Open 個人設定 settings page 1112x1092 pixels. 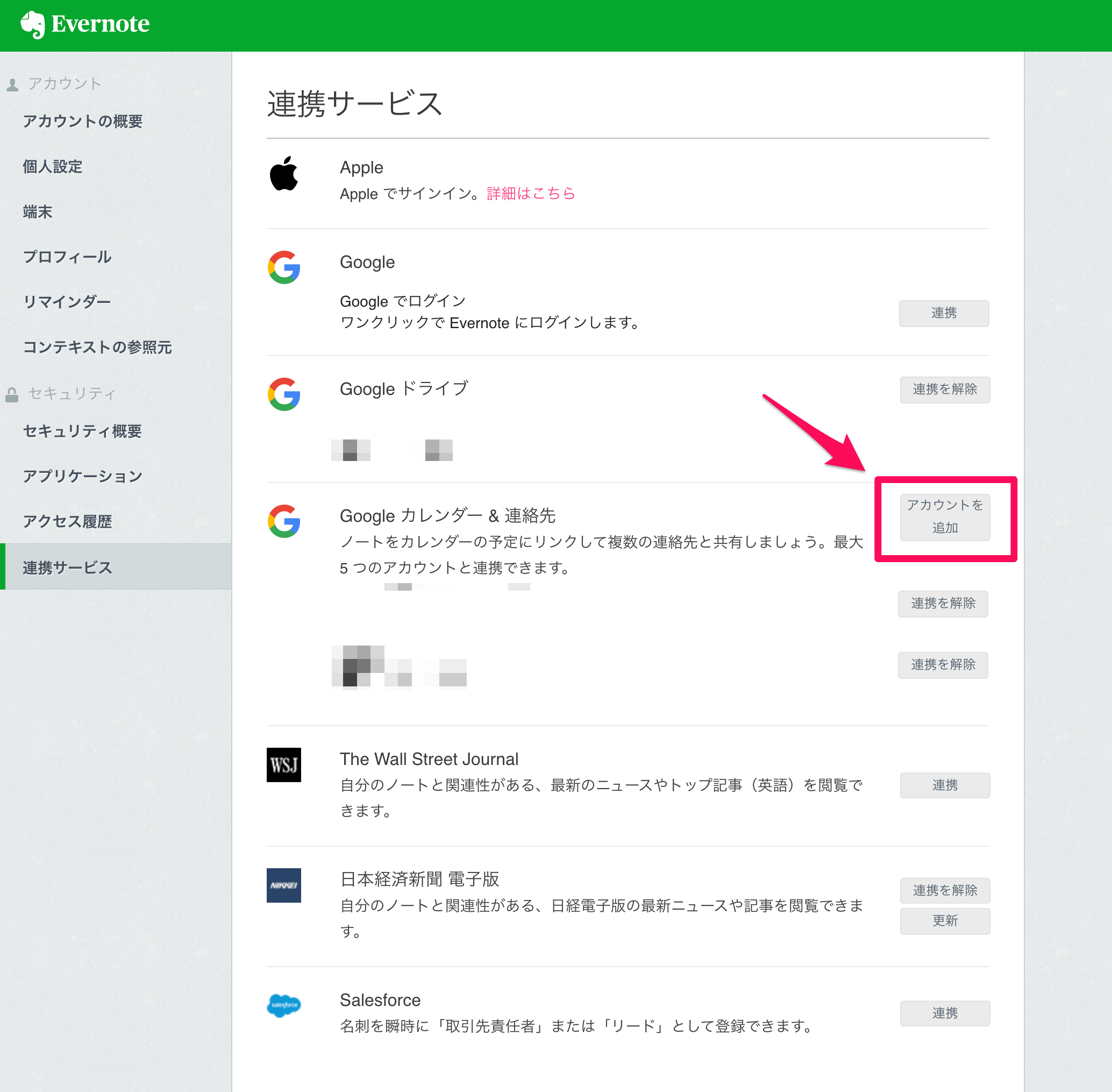[53, 166]
